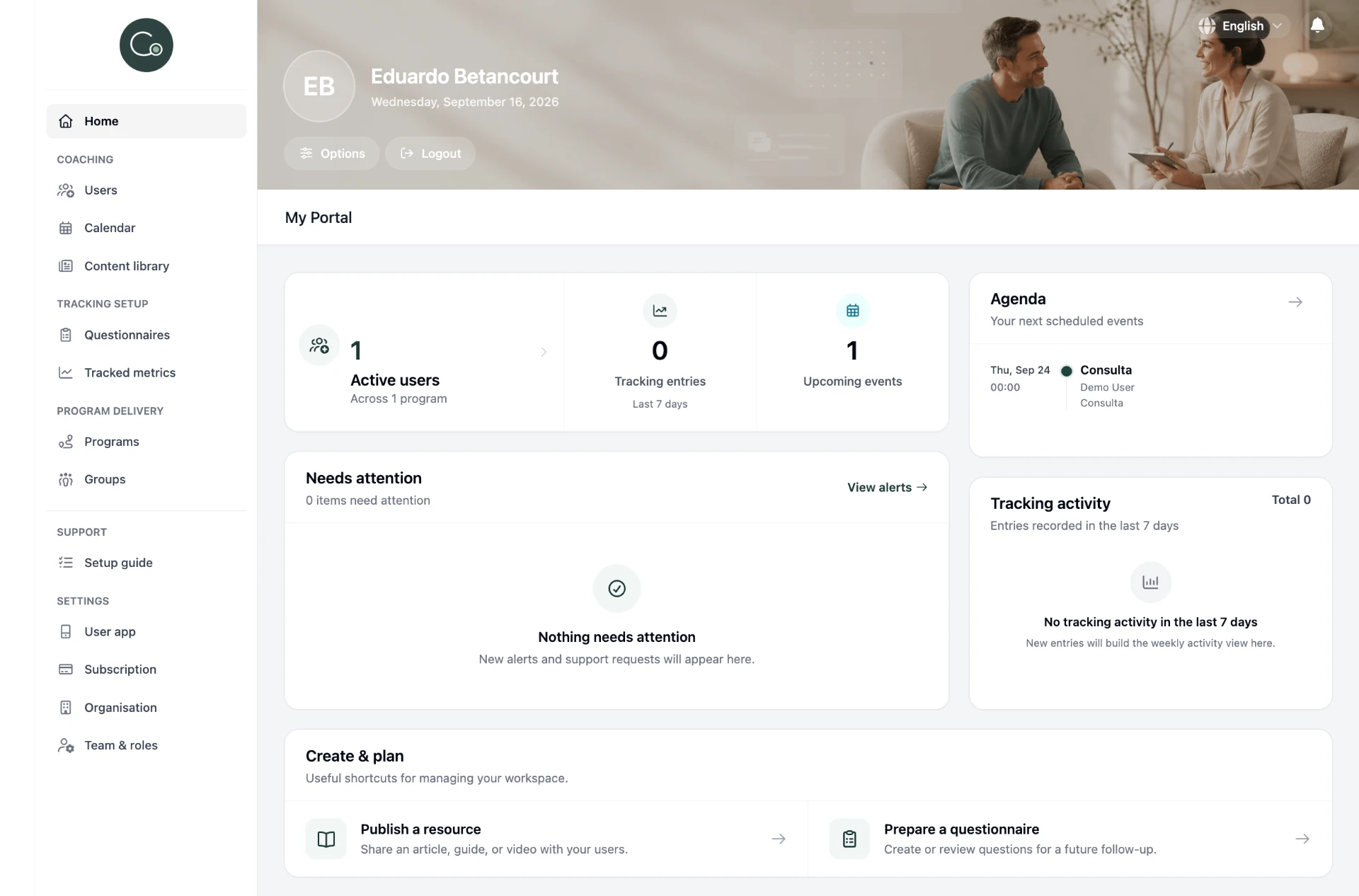Click the EB profile avatar
The image size is (1359, 896).
319,86
